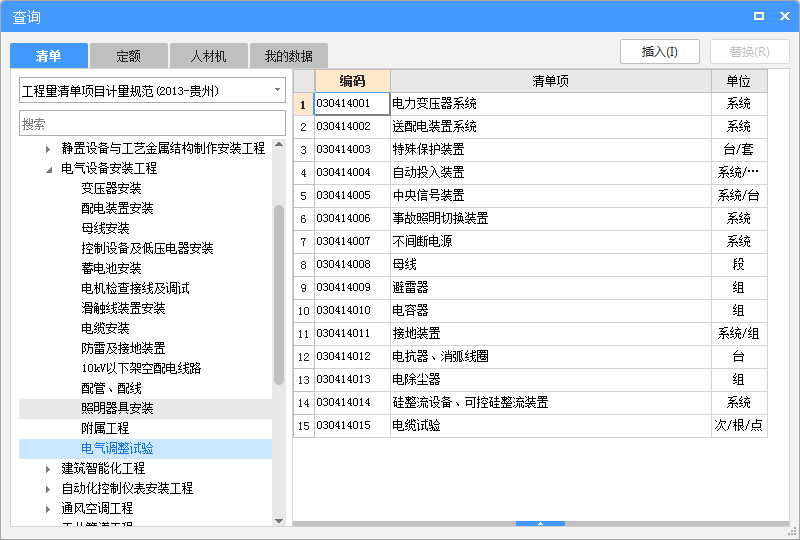Select the 自动投入装置 row
Viewport: 800px width, 540px height.
531,173
